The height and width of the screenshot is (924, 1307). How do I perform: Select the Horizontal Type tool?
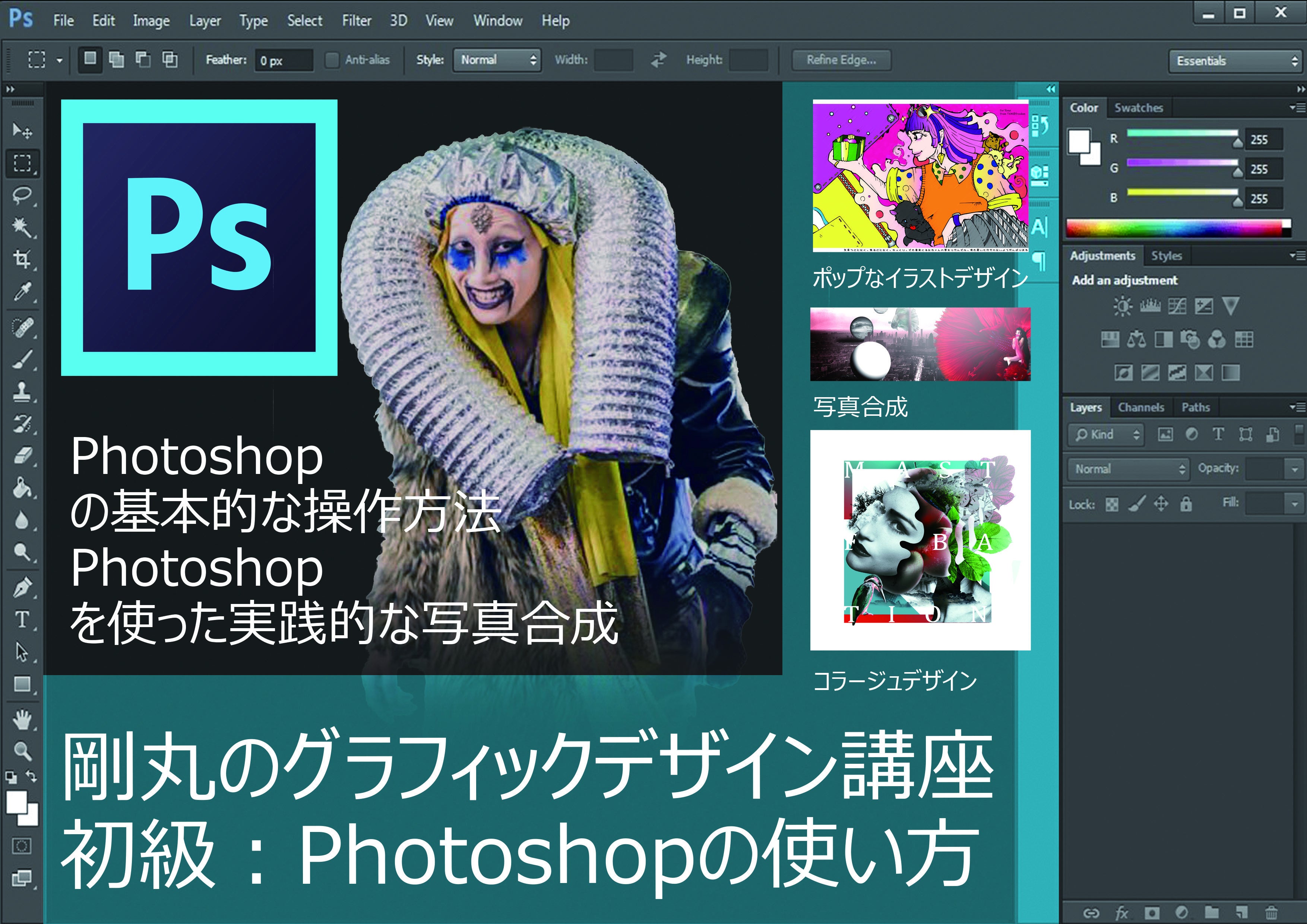click(22, 620)
